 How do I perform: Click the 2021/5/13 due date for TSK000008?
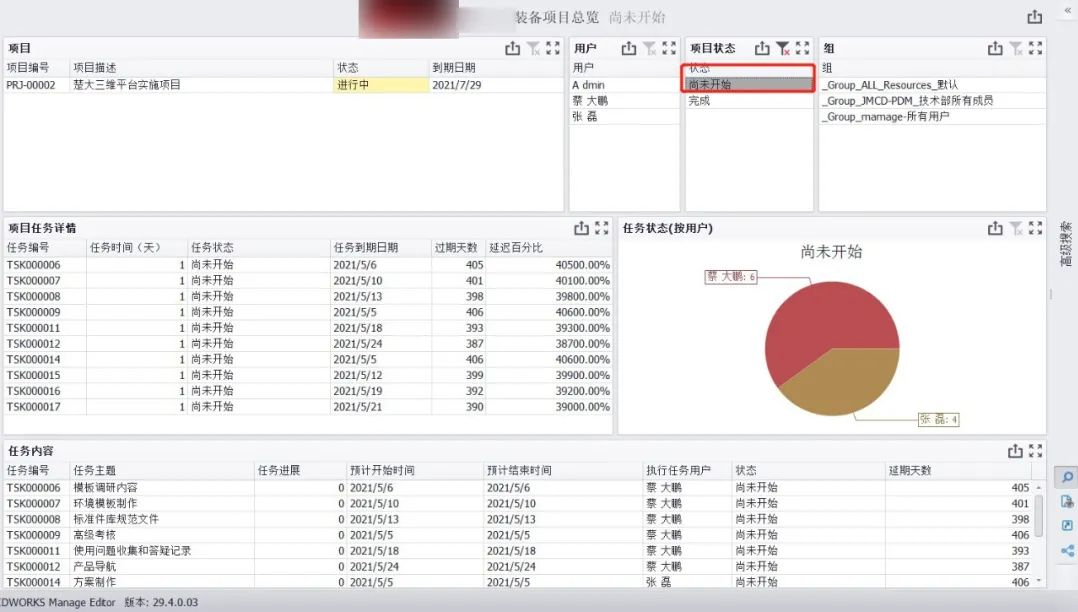[358, 296]
